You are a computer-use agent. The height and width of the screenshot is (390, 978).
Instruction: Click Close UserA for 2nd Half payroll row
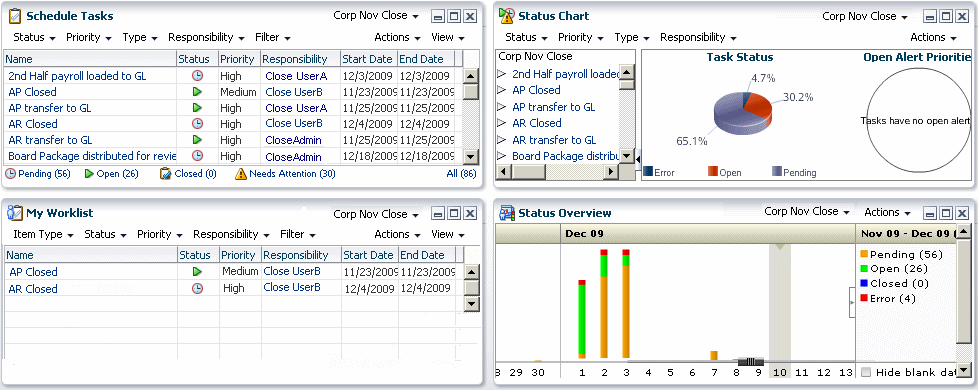(296, 76)
